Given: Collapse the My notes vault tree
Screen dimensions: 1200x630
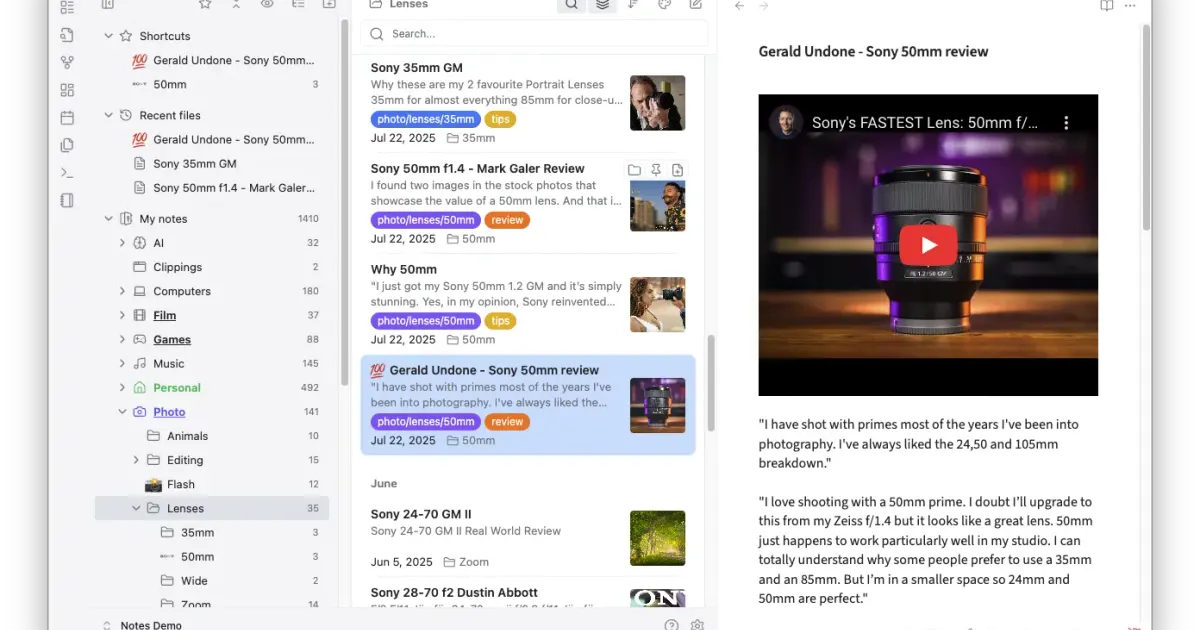Looking at the screenshot, I should (109, 219).
